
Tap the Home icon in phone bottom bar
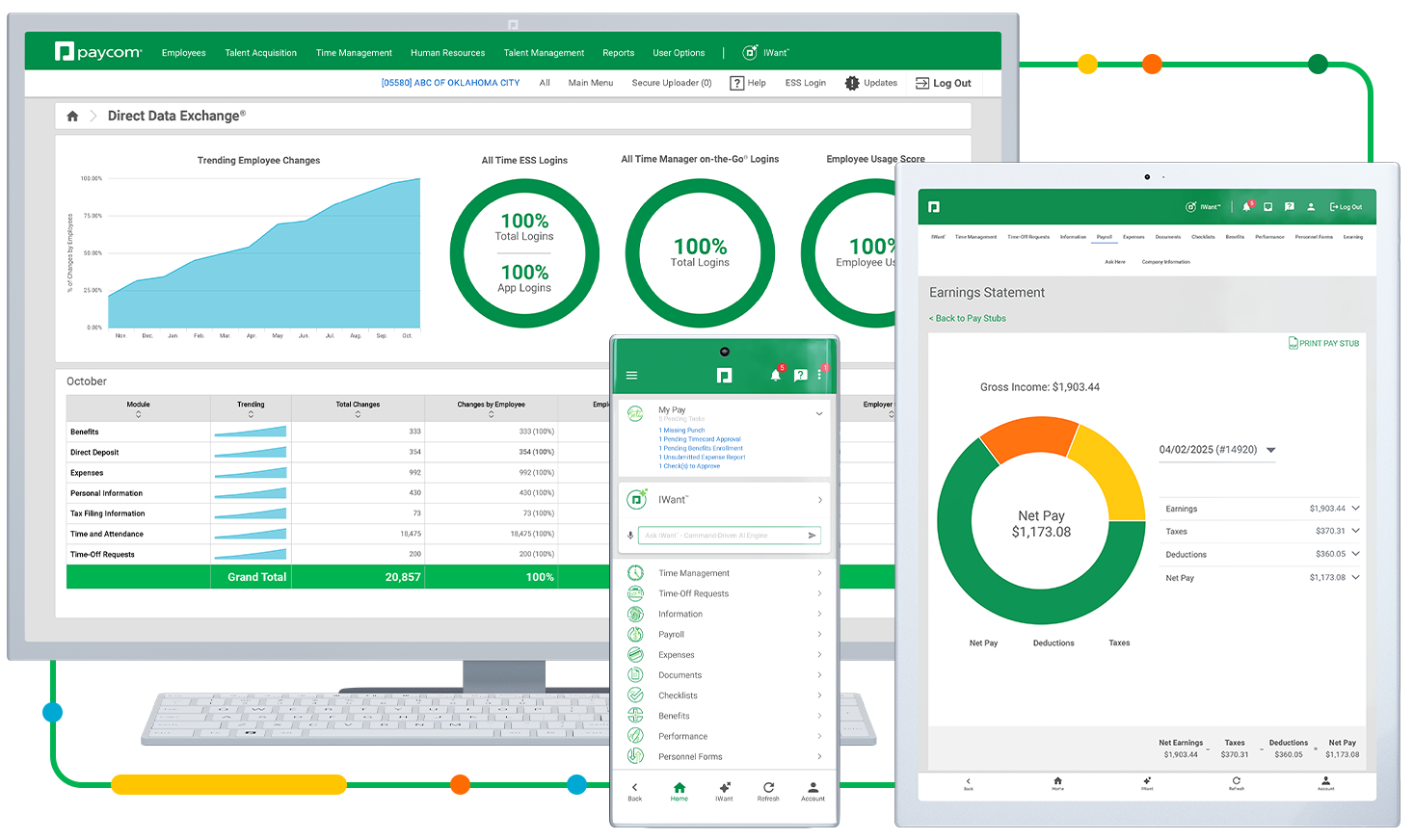680,788
